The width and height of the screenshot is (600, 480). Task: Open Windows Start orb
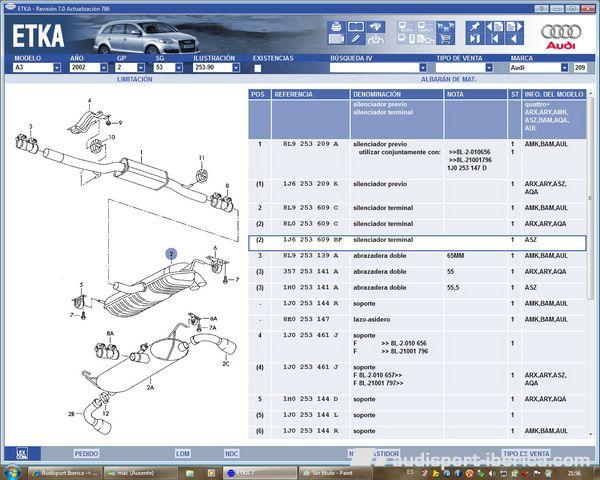pos(11,472)
